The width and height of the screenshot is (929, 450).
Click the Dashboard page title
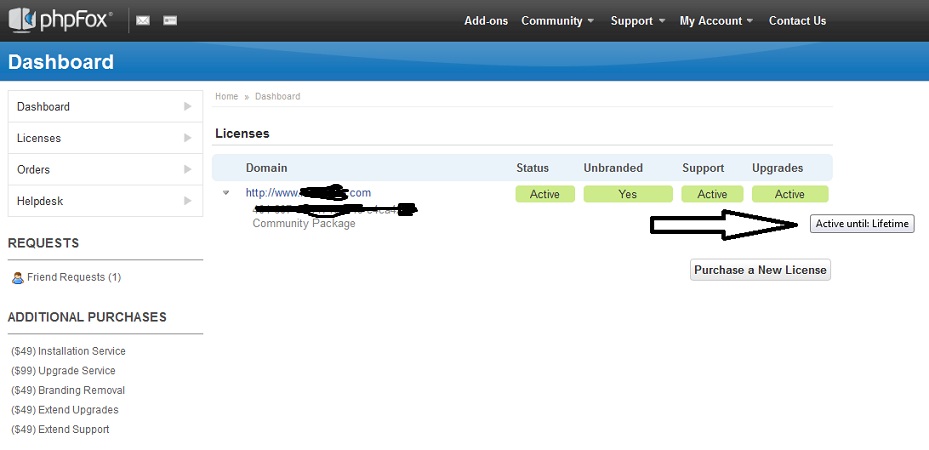click(60, 62)
